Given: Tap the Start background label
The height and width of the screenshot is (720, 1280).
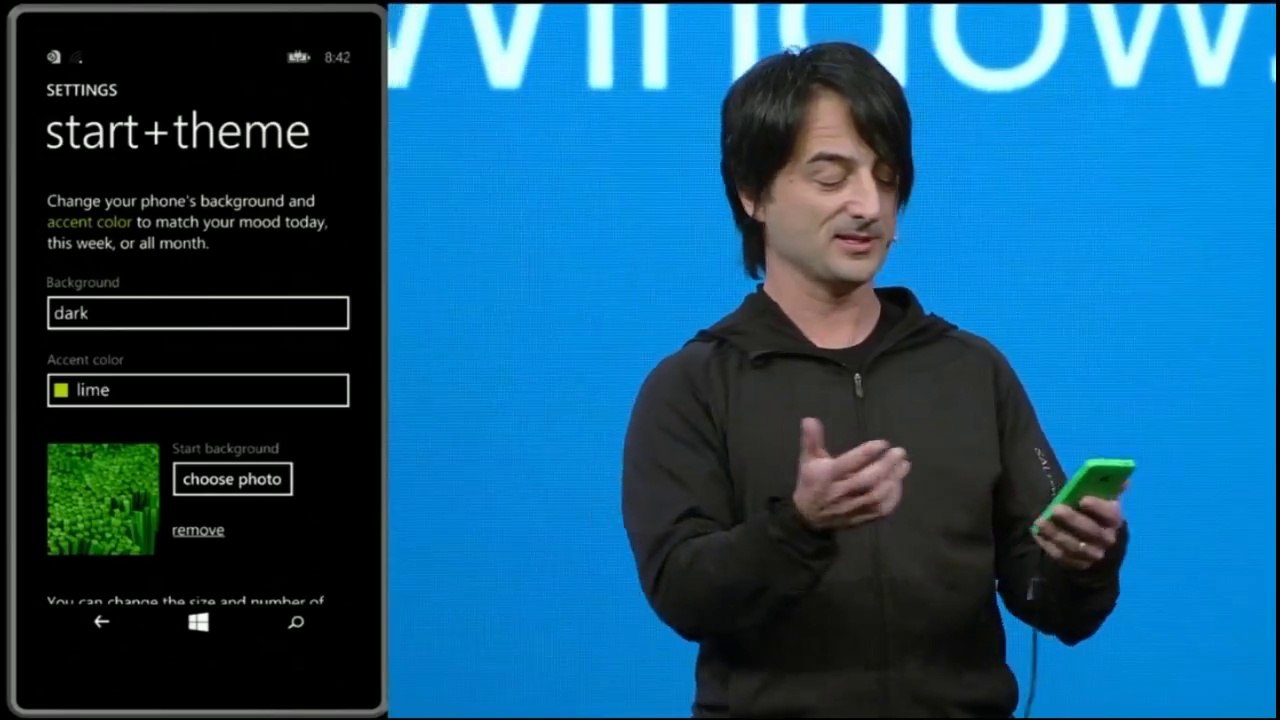Looking at the screenshot, I should [x=225, y=449].
